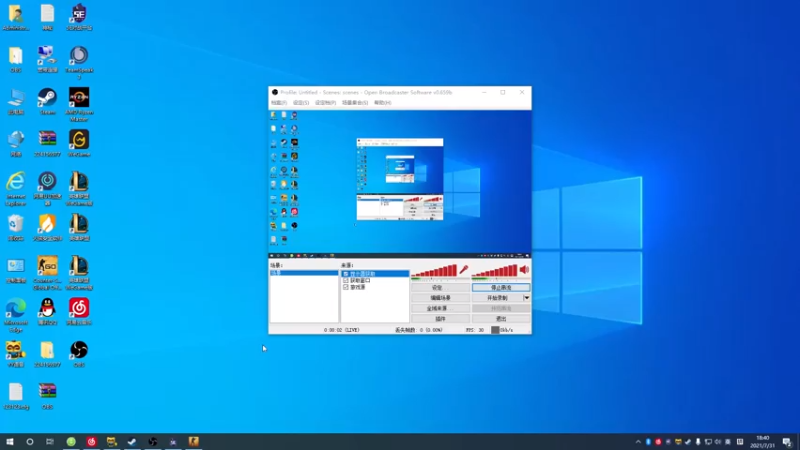Open the orange flame security app shortcut

tap(47, 228)
